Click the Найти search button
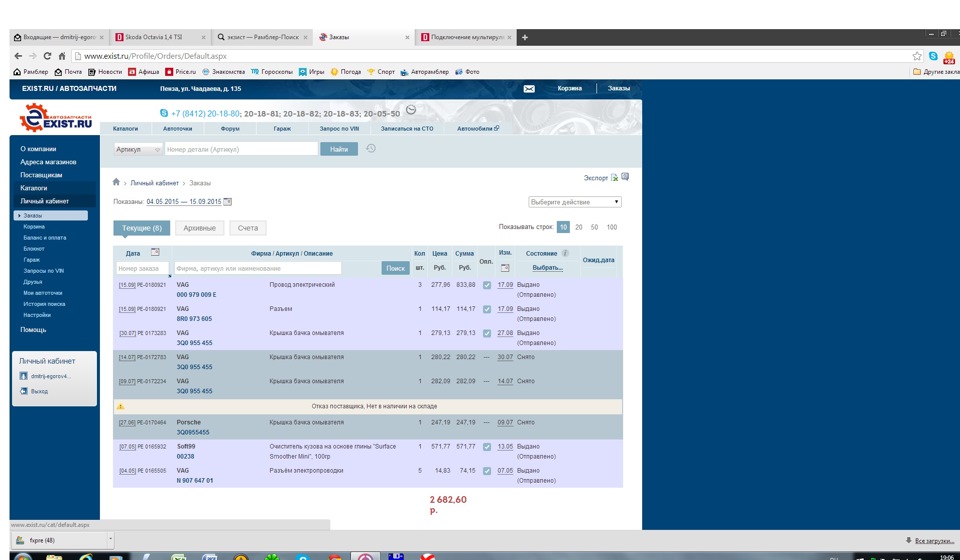This screenshot has height=560, width=960. [339, 149]
